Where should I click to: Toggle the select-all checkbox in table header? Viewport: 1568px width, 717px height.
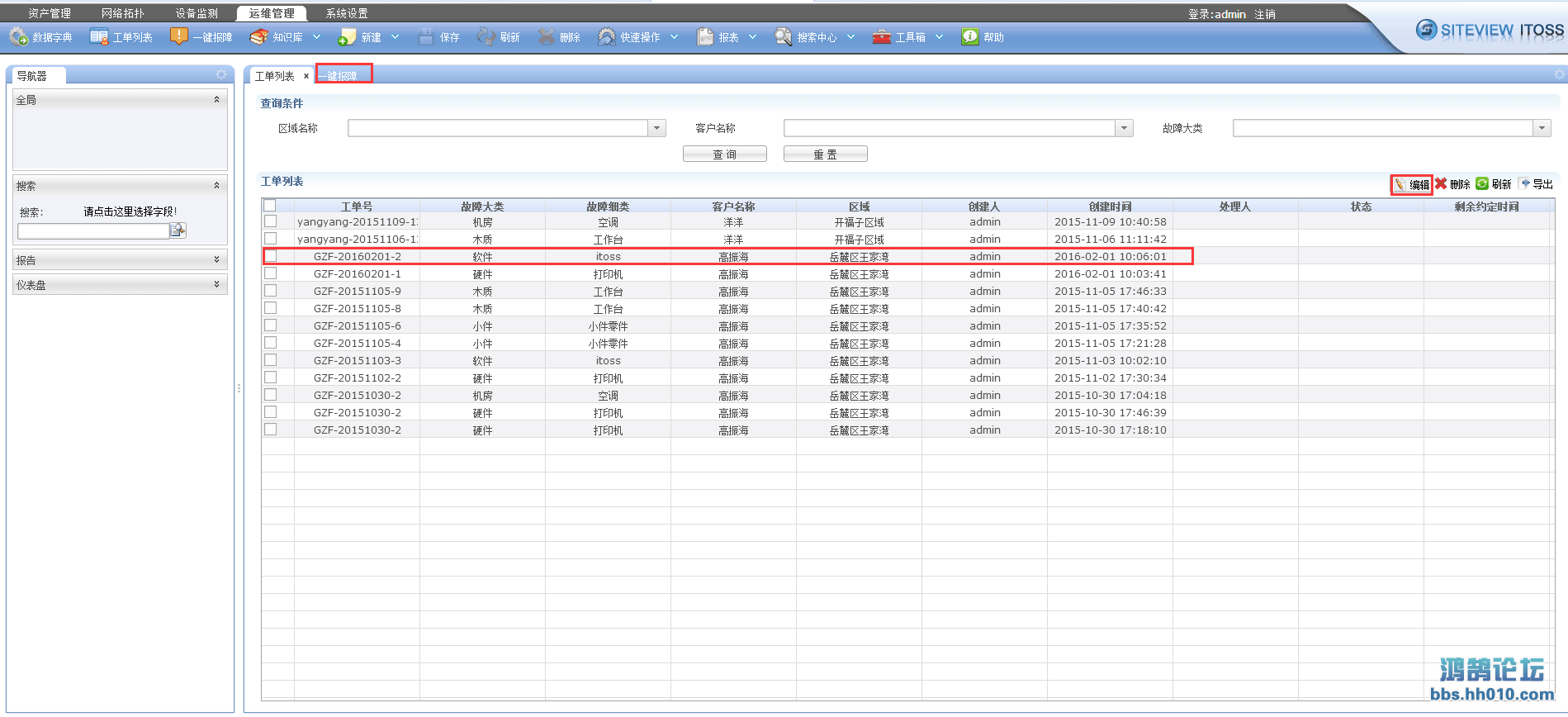269,206
